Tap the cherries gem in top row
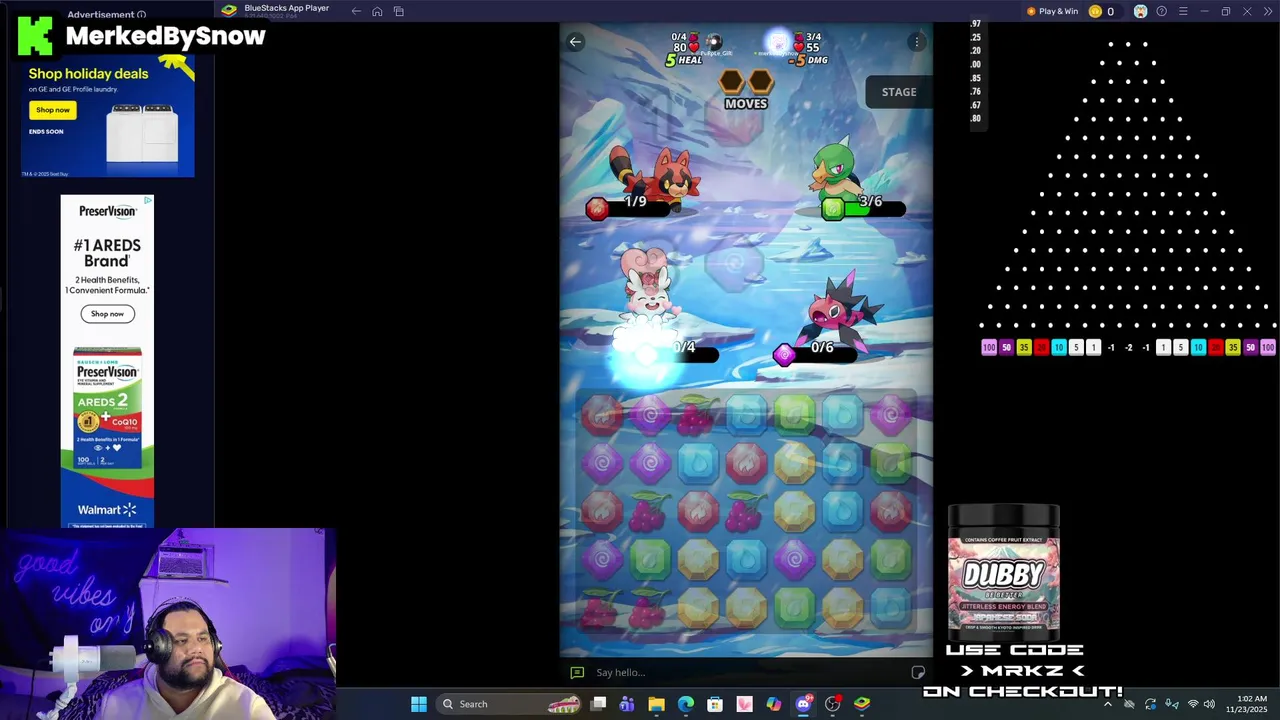The width and height of the screenshot is (1280, 720). (x=698, y=414)
